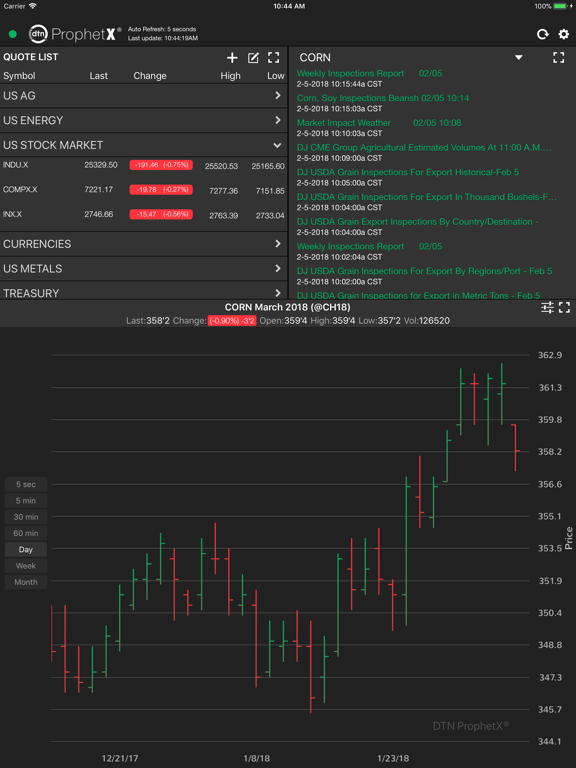Select the 30 min chart interval
Image resolution: width=576 pixels, height=768 pixels.
(x=26, y=517)
